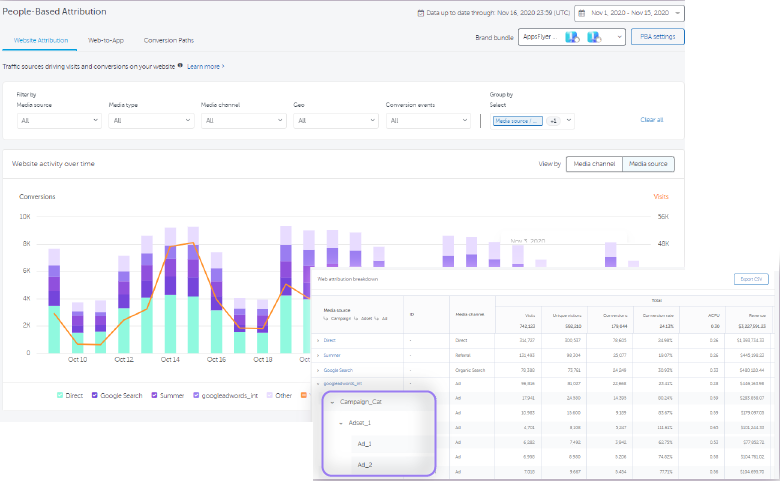Image resolution: width=780 pixels, height=481 pixels.
Task: Toggle googleadwords_int legend checkbox
Action: click(197, 395)
